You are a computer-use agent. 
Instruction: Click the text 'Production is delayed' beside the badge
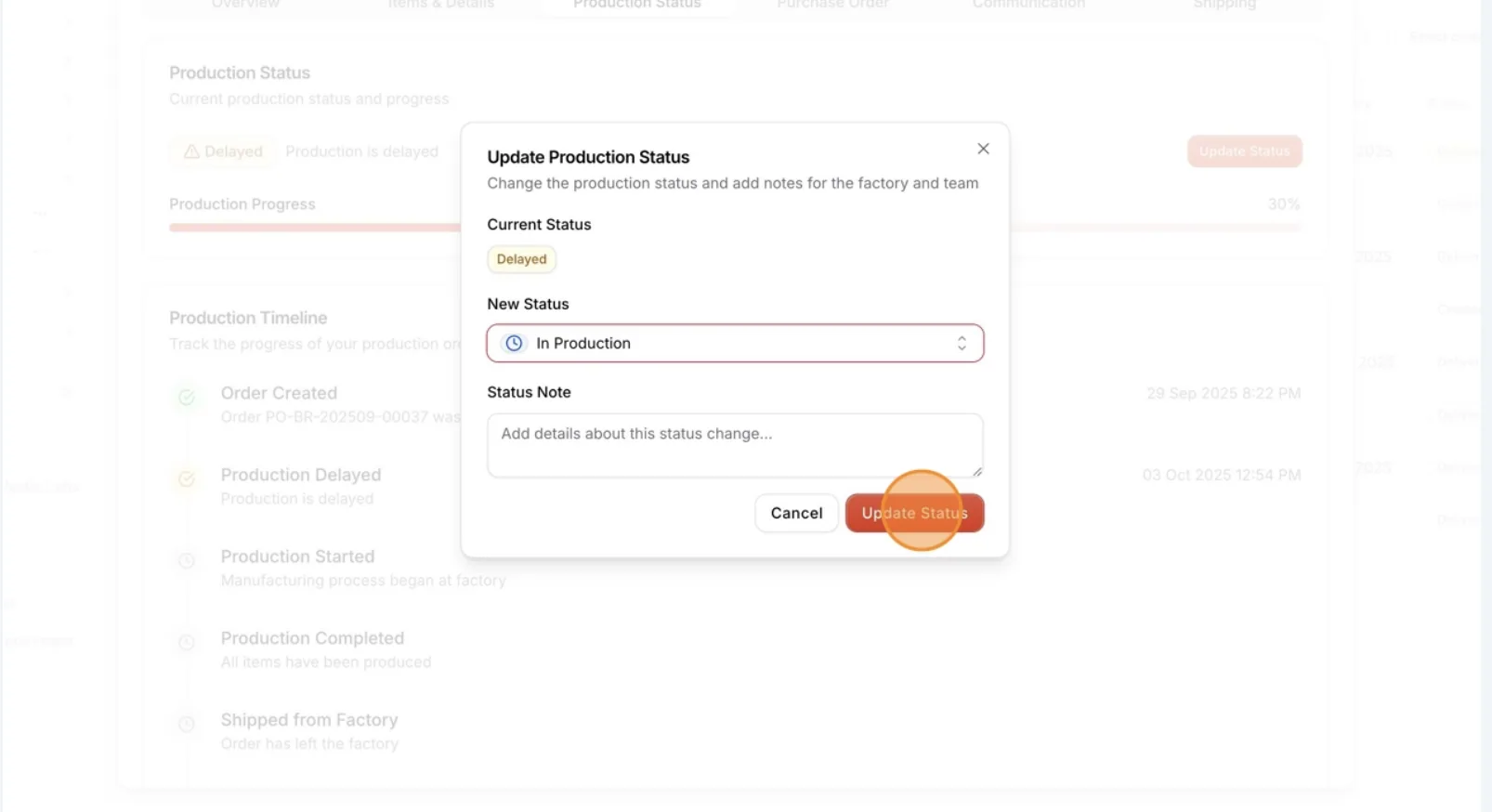point(361,151)
